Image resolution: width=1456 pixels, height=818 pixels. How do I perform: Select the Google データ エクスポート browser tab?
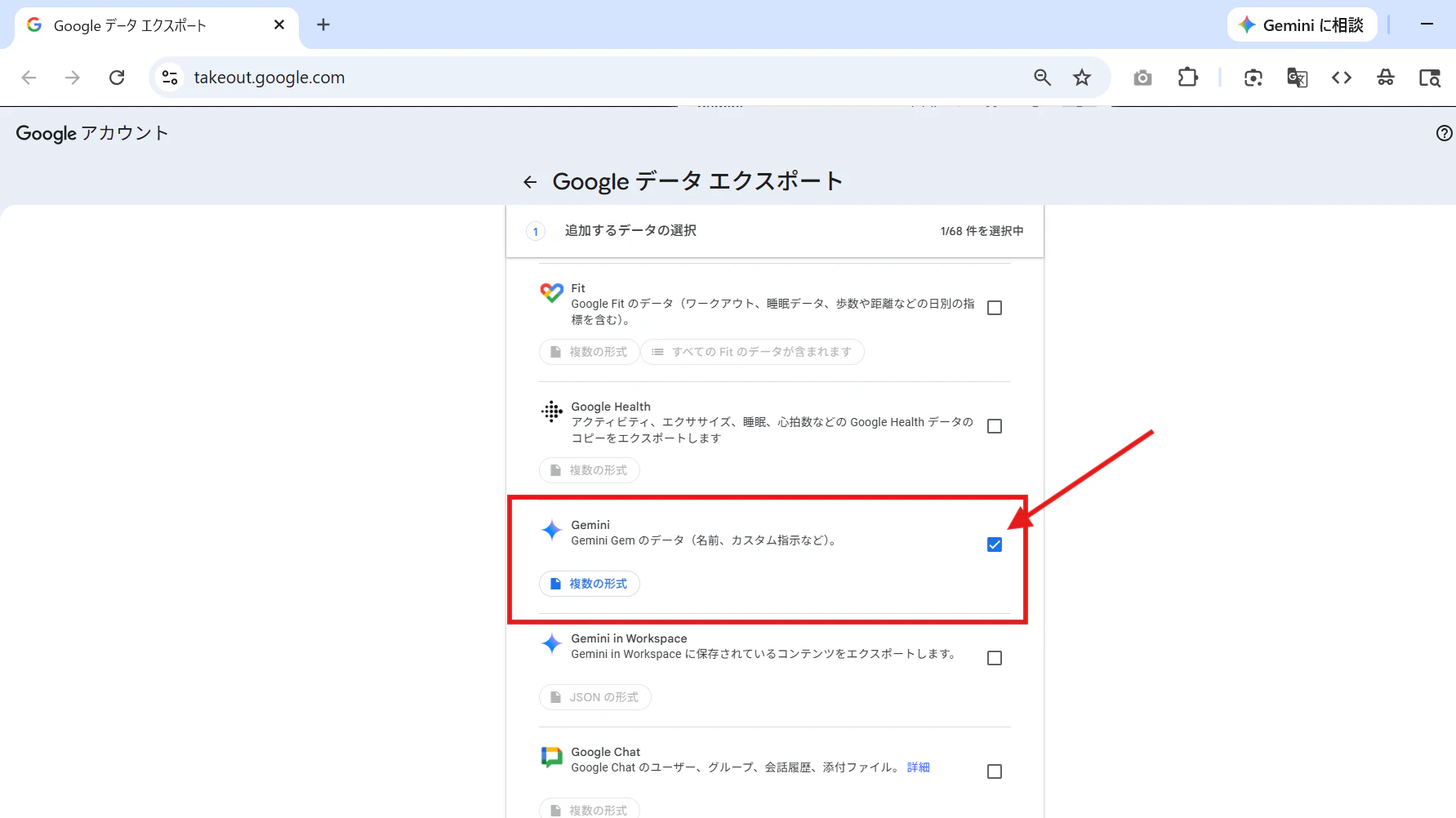click(157, 25)
